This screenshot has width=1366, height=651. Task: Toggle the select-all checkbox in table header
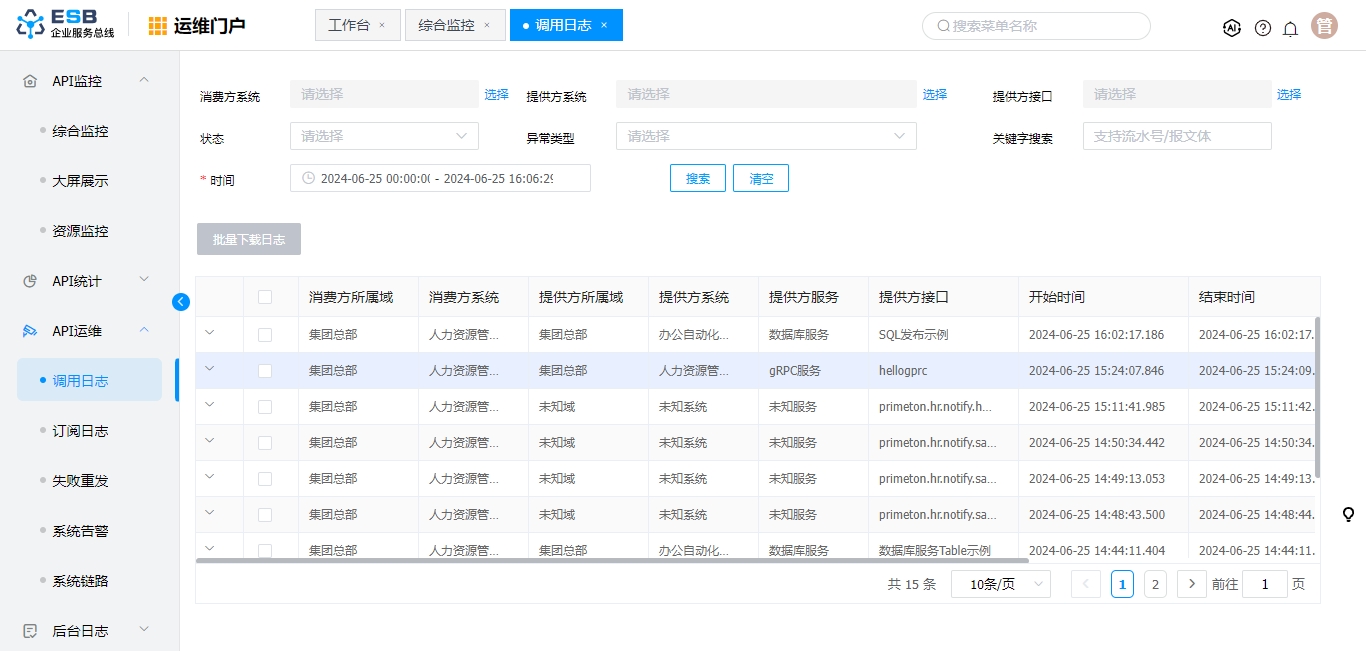(x=265, y=297)
